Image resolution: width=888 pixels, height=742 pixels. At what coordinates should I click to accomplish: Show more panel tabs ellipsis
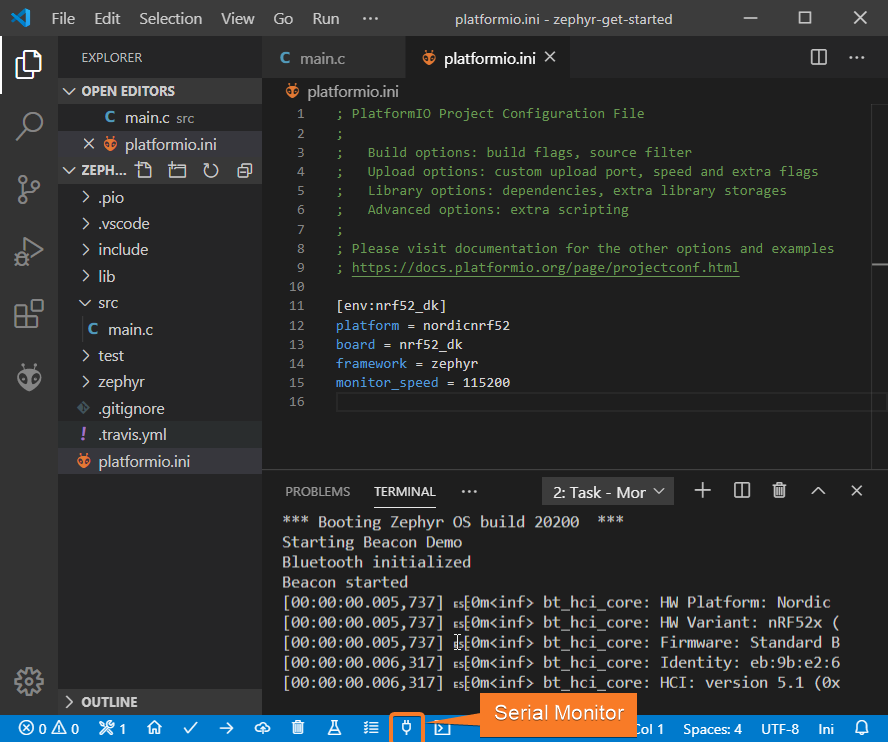click(x=469, y=491)
